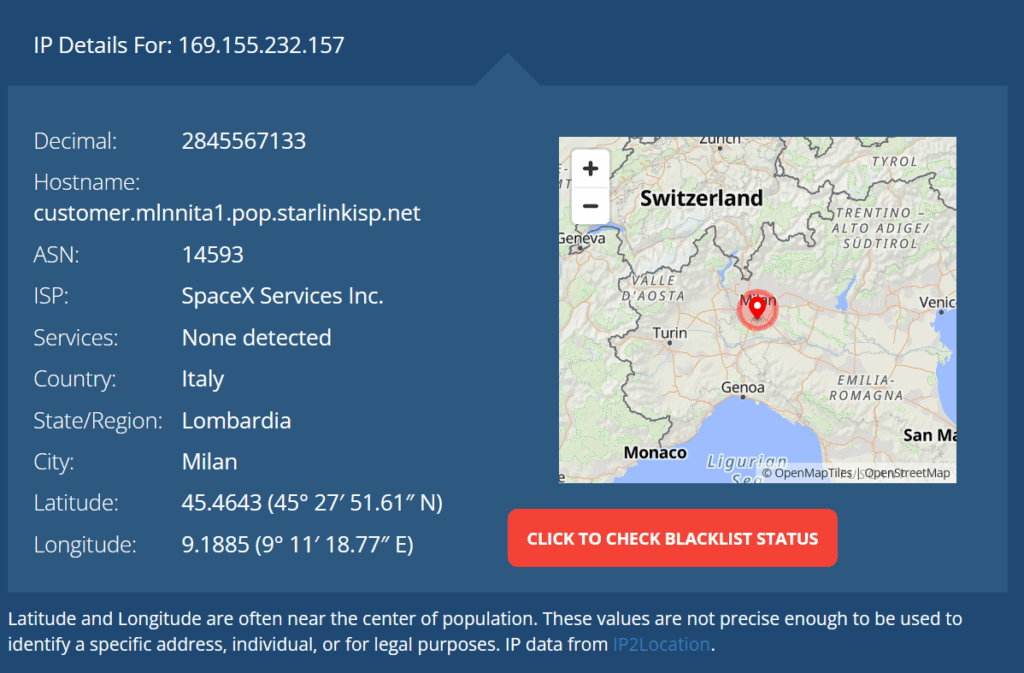Click the ISP value SpaceX Services Inc.
The image size is (1024, 673).
tap(283, 296)
